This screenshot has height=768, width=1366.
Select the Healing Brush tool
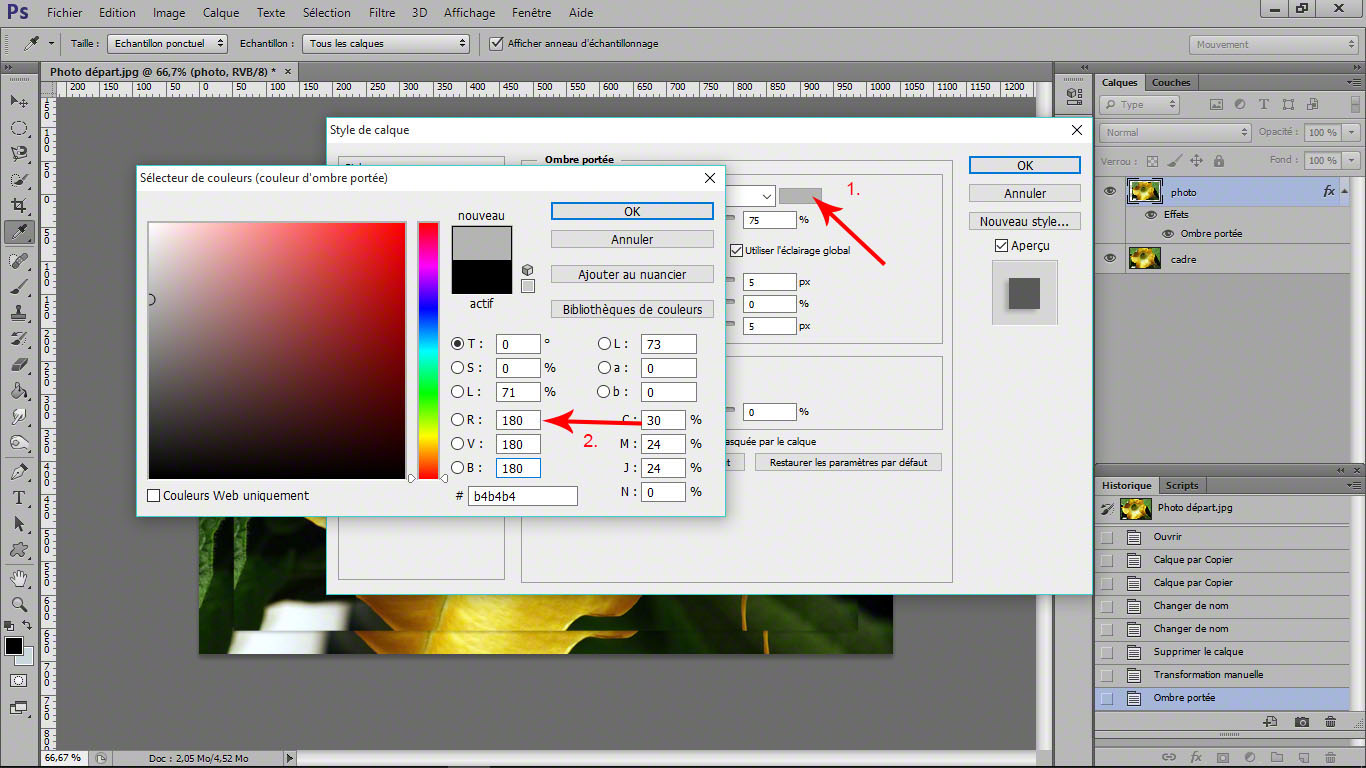coord(19,260)
